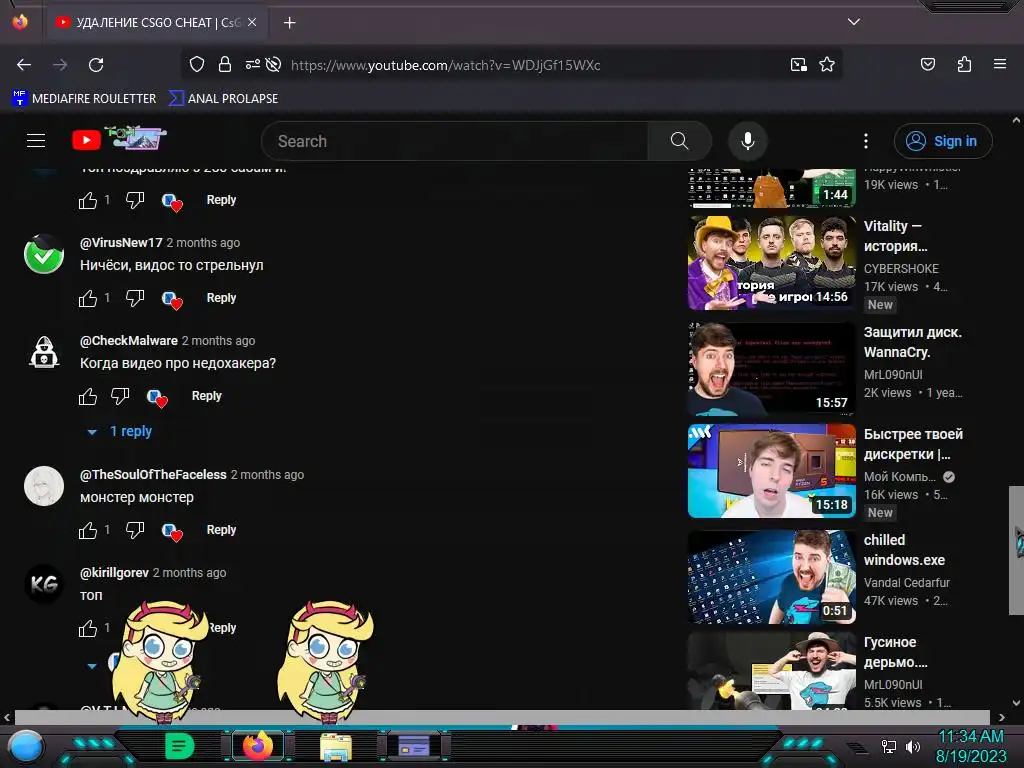The height and width of the screenshot is (768, 1024).
Task: Open @kirillgorev channel name
Action: click(114, 573)
